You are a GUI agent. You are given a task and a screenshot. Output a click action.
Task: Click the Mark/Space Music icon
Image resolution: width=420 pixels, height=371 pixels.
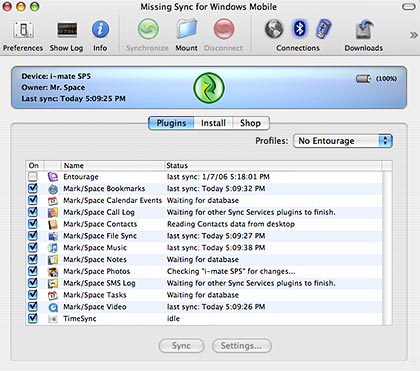click(53, 248)
